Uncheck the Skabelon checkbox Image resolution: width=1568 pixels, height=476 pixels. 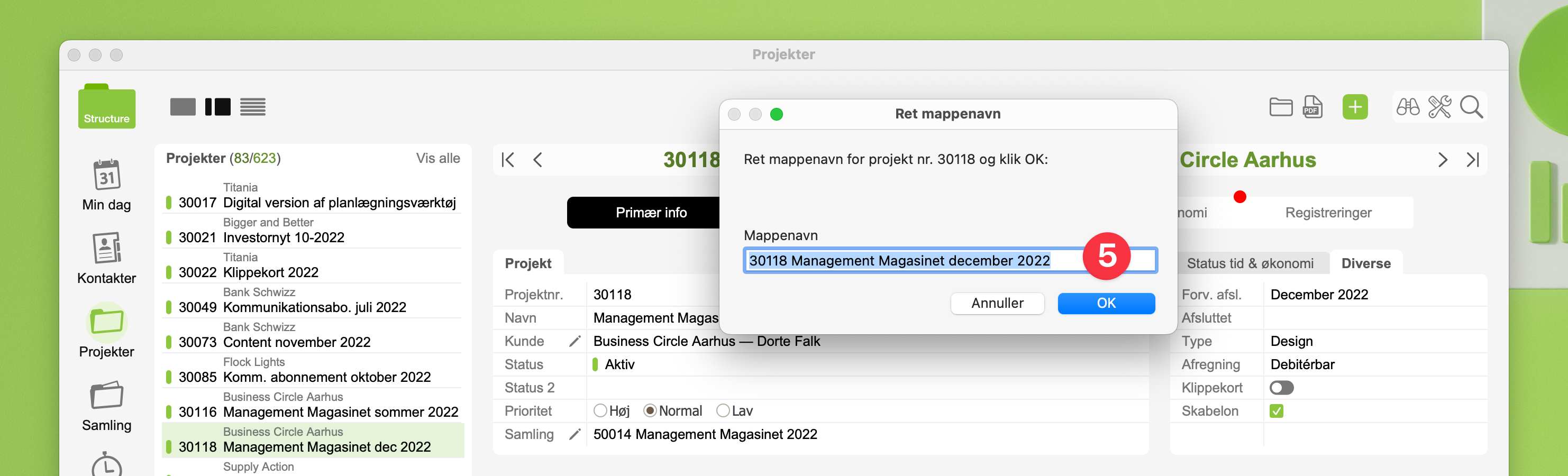(1277, 411)
